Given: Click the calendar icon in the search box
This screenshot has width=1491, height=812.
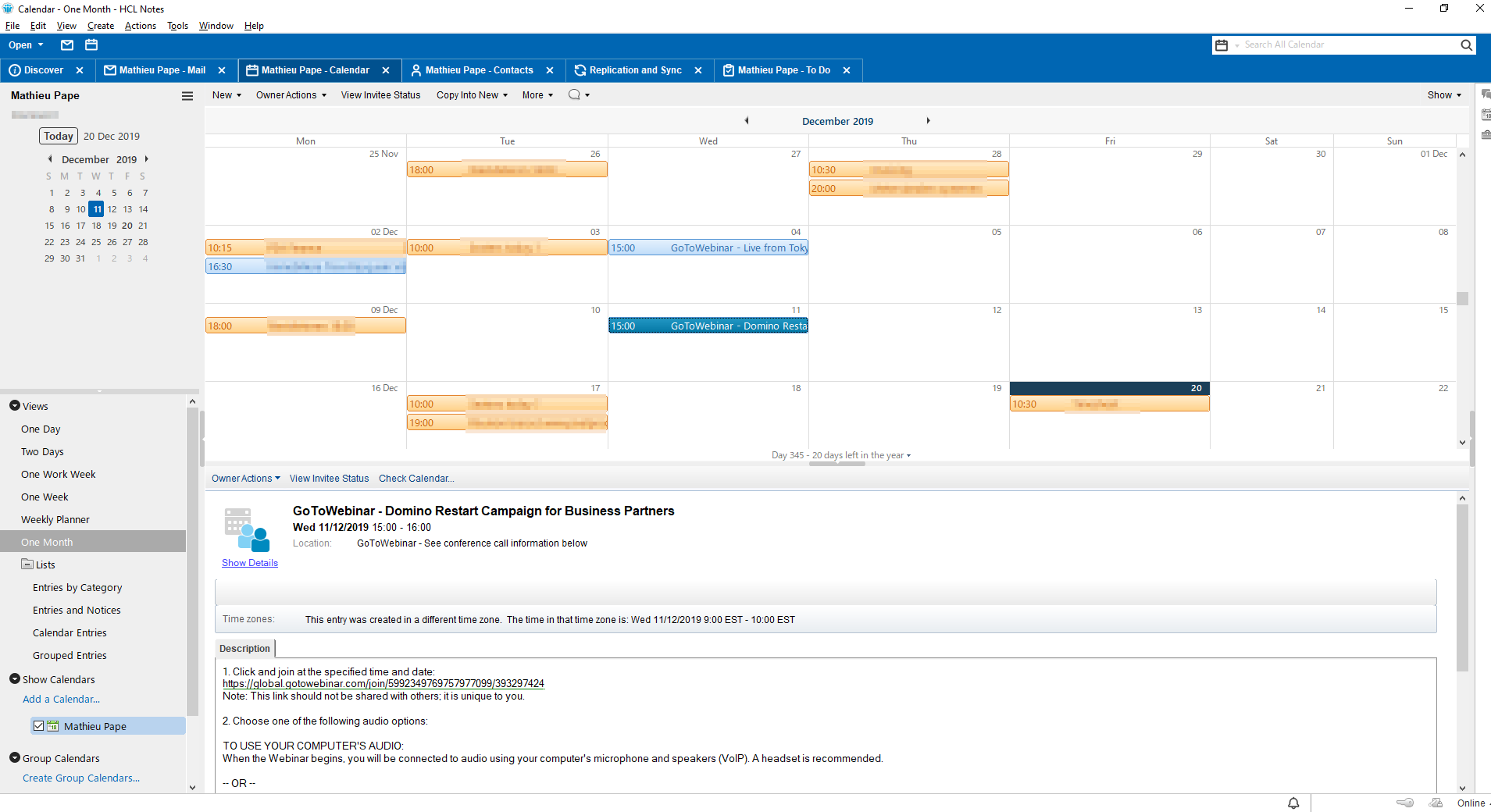Looking at the screenshot, I should (x=1222, y=45).
